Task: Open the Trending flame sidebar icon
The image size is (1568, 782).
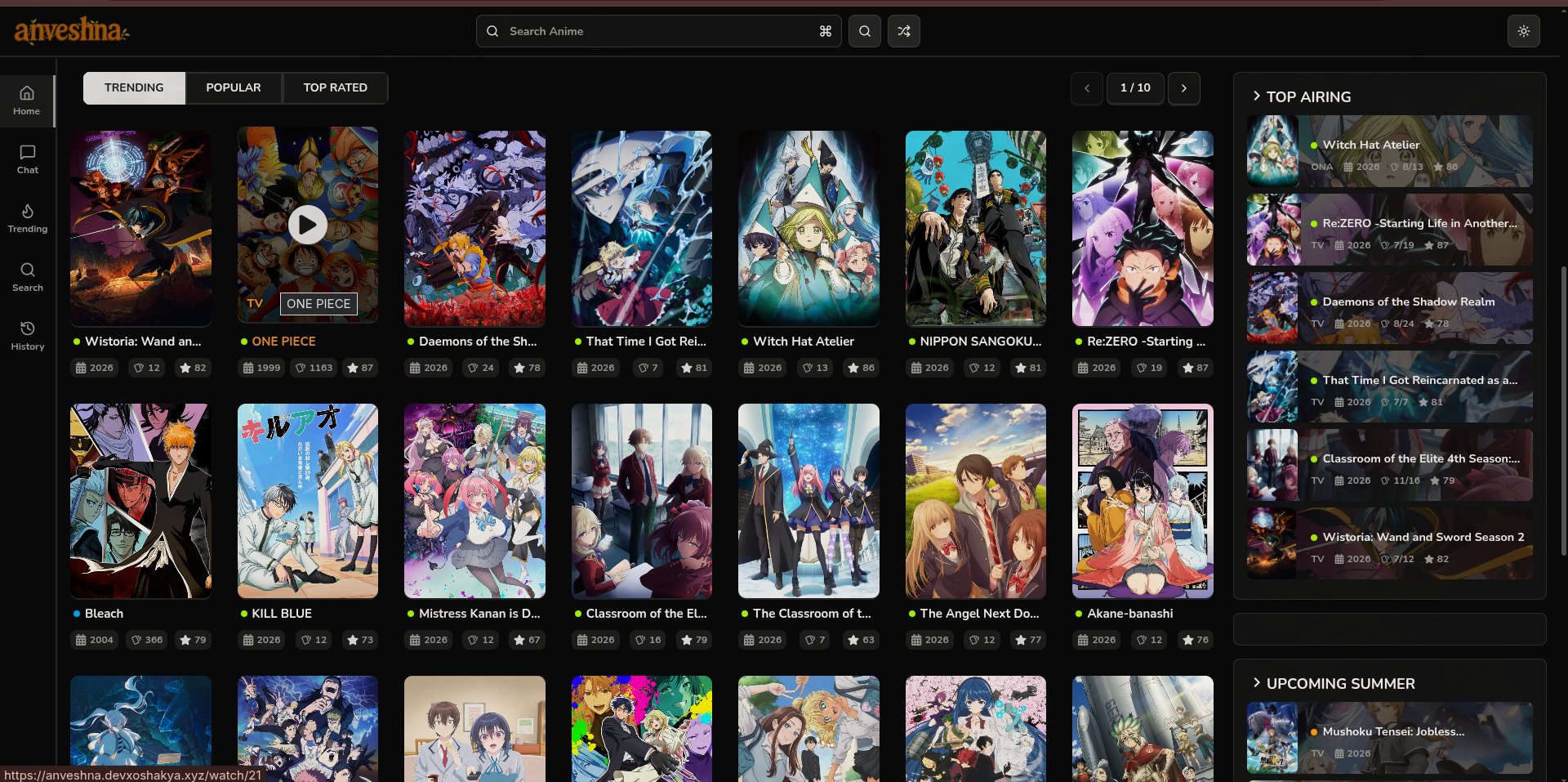Action: point(27,218)
